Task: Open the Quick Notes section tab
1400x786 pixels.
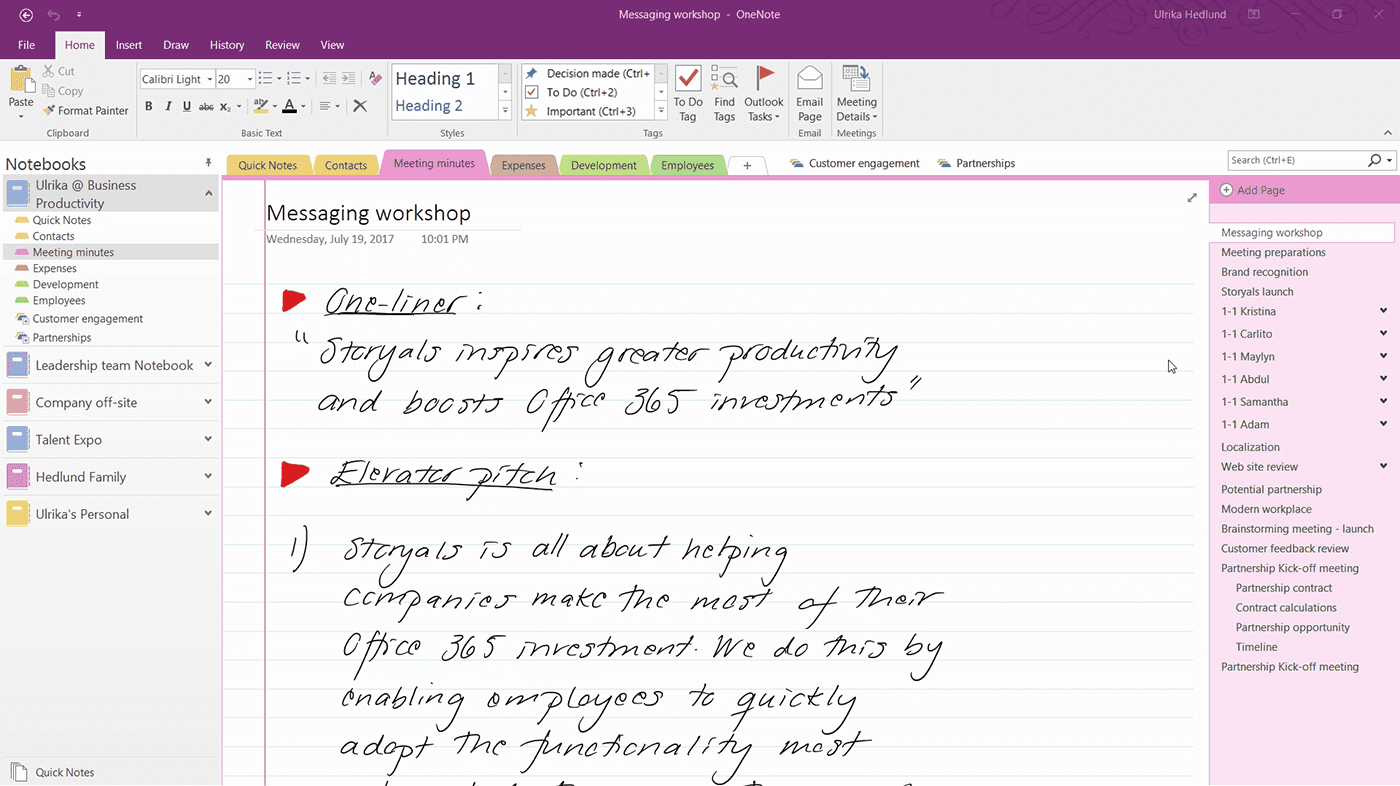Action: (x=268, y=165)
